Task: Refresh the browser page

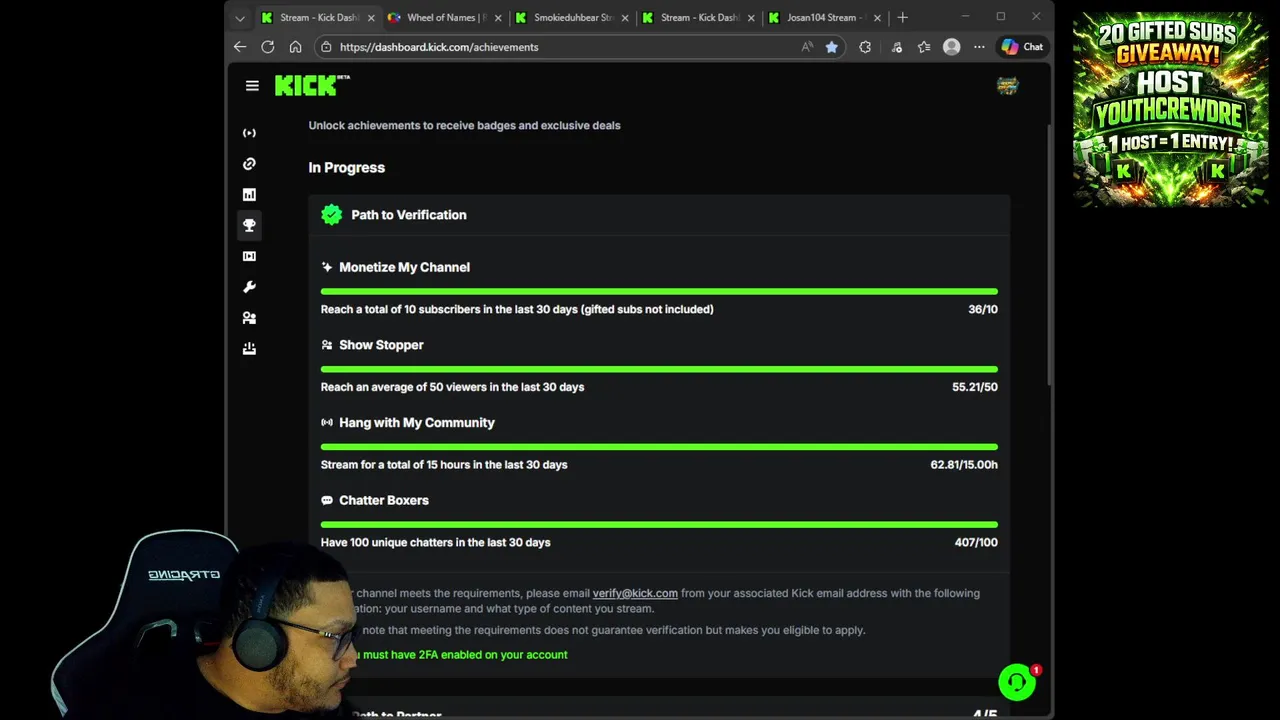Action: pos(268,47)
